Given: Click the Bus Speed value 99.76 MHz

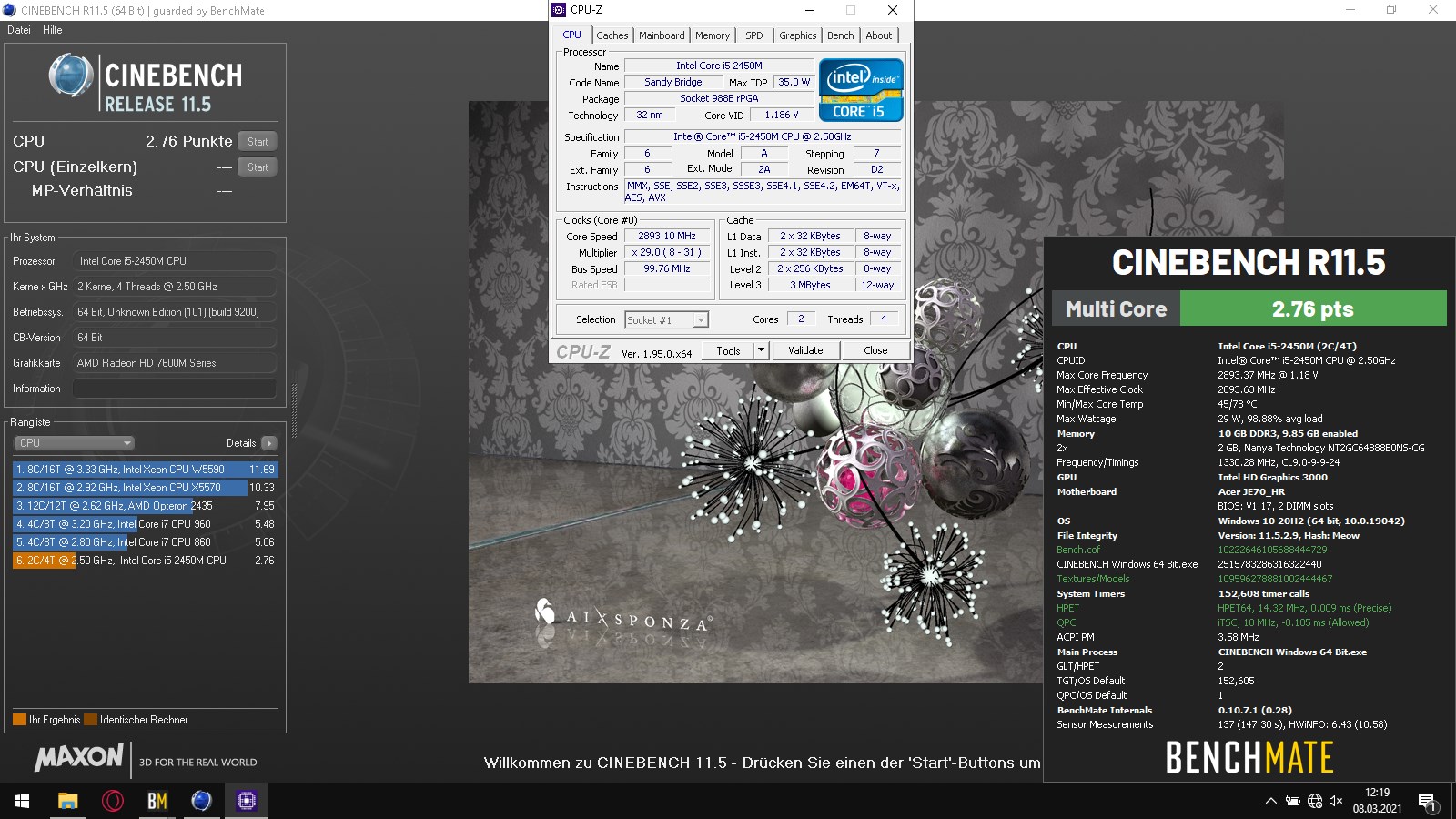Looking at the screenshot, I should tap(667, 268).
